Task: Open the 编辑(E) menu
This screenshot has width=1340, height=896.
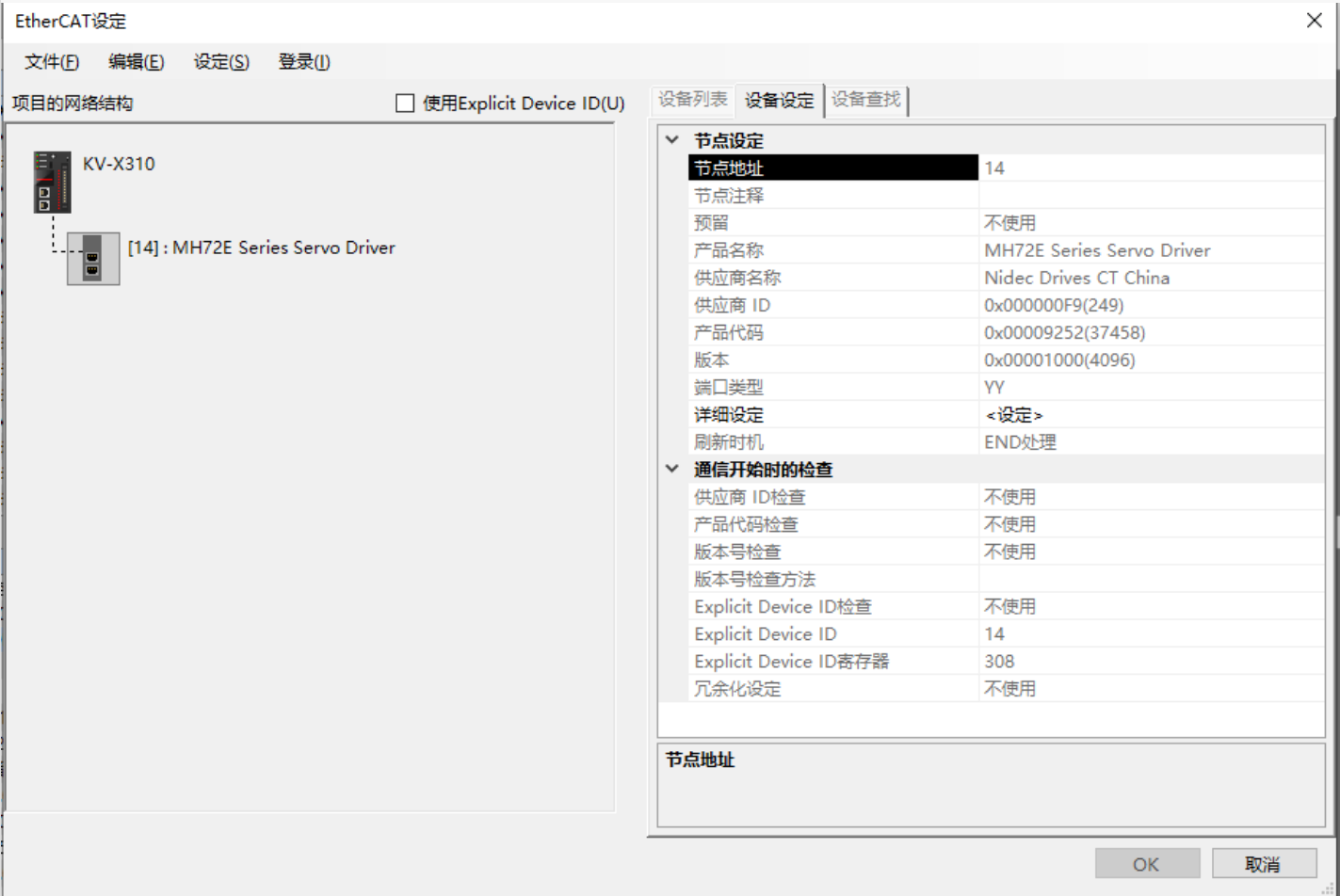Action: click(x=136, y=62)
